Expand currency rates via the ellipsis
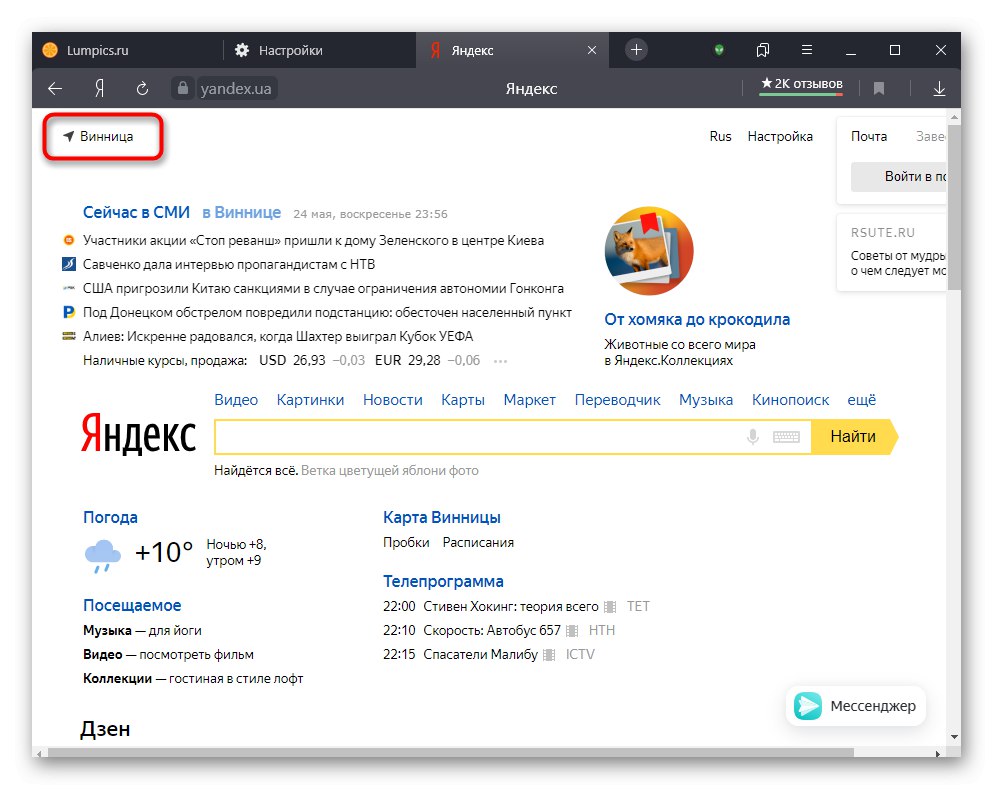993x789 pixels. pyautogui.click(x=499, y=360)
